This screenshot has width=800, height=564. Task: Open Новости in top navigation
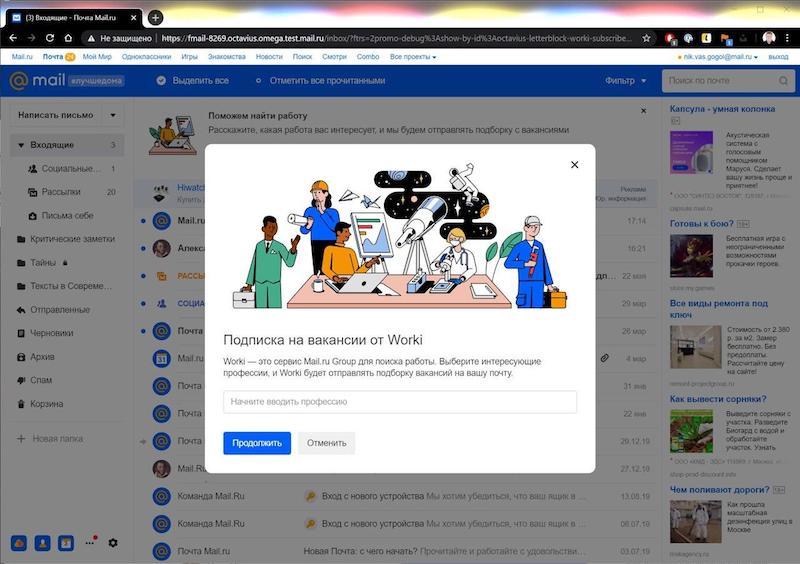click(269, 57)
